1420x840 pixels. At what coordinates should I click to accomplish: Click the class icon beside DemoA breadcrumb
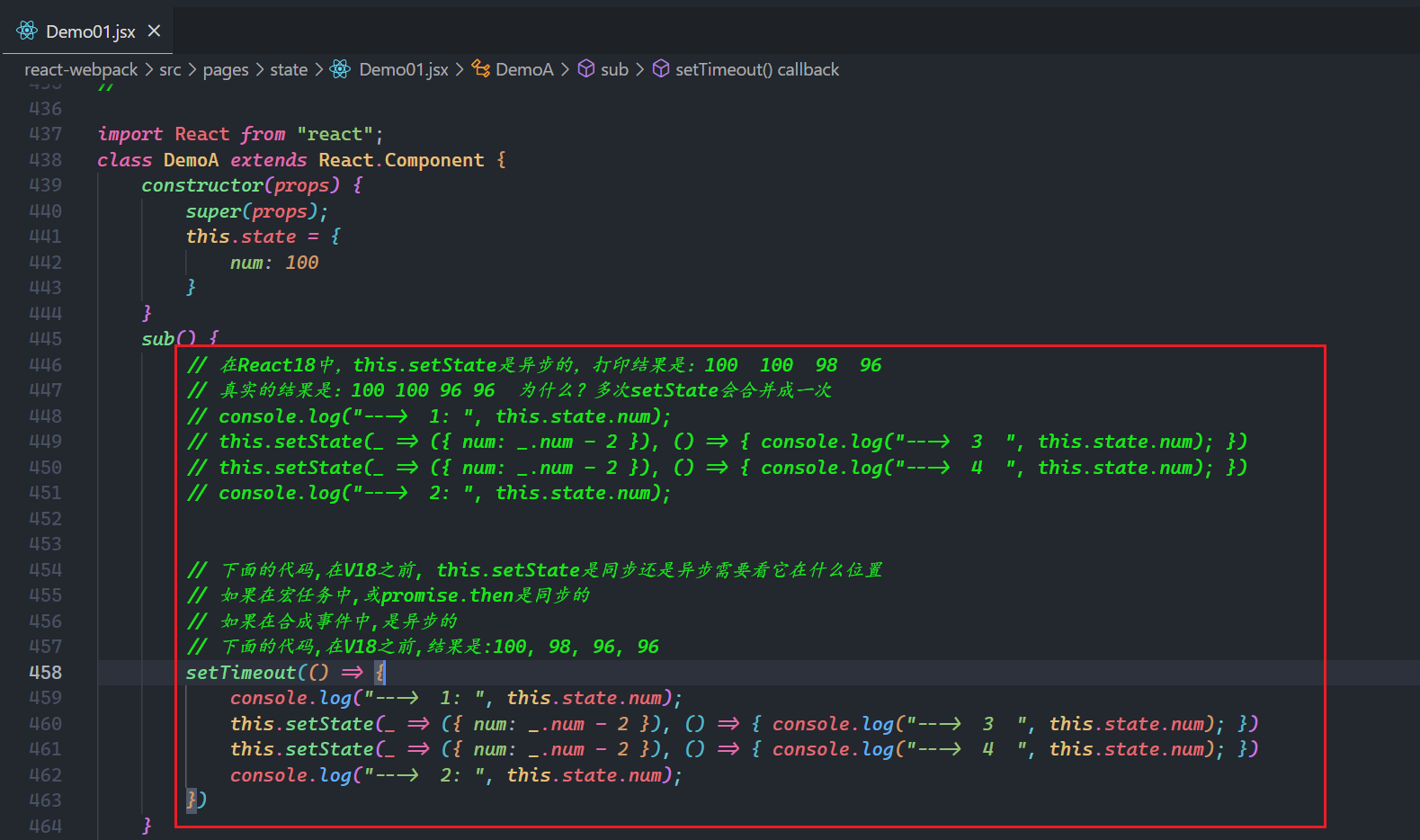coord(481,69)
